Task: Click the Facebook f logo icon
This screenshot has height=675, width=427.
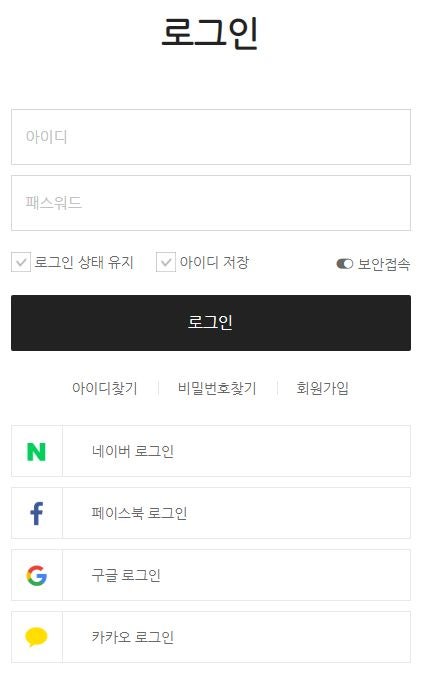Action: click(x=37, y=513)
